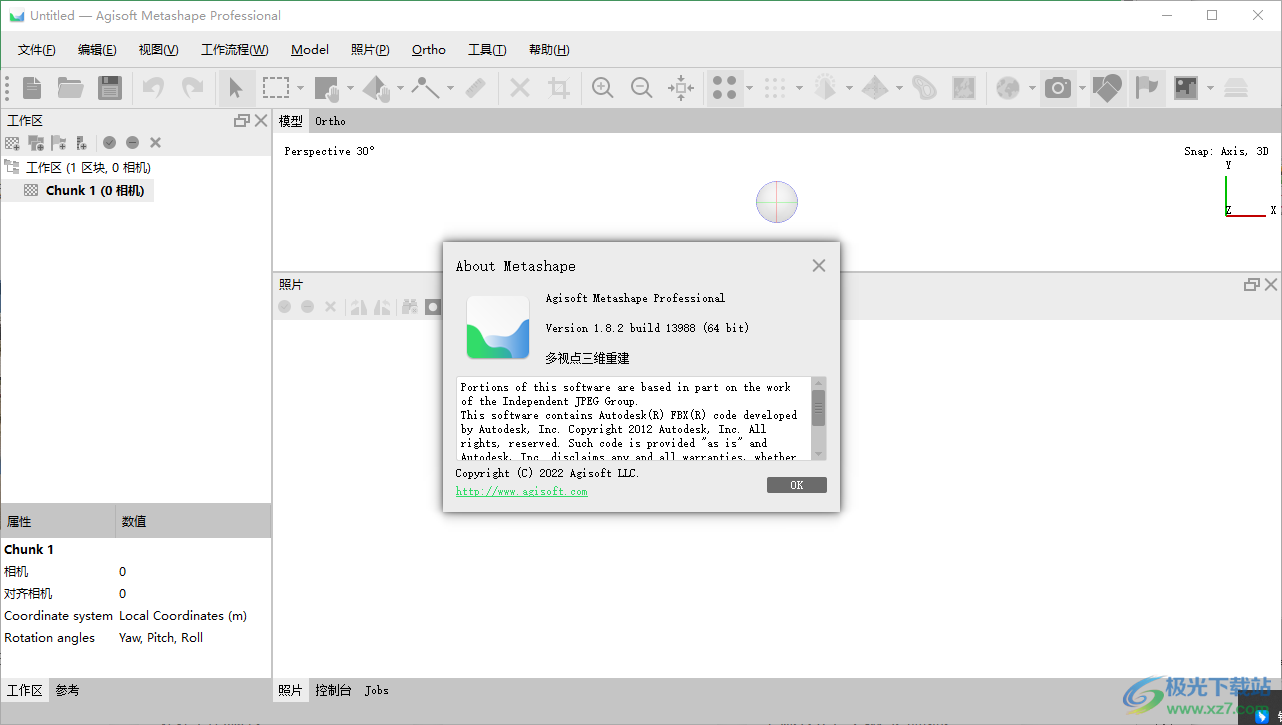Open the 工作流程(W) menu
Image resolution: width=1282 pixels, height=725 pixels.
(235, 50)
